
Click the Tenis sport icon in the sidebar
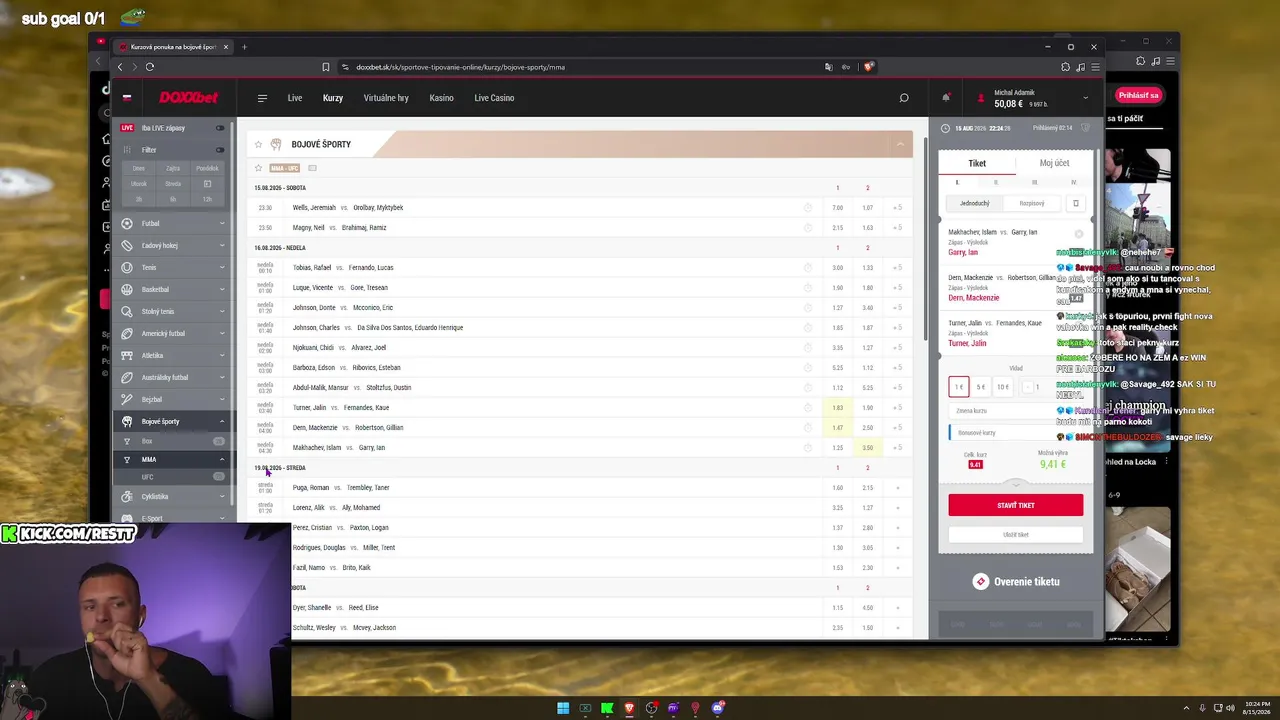click(127, 268)
